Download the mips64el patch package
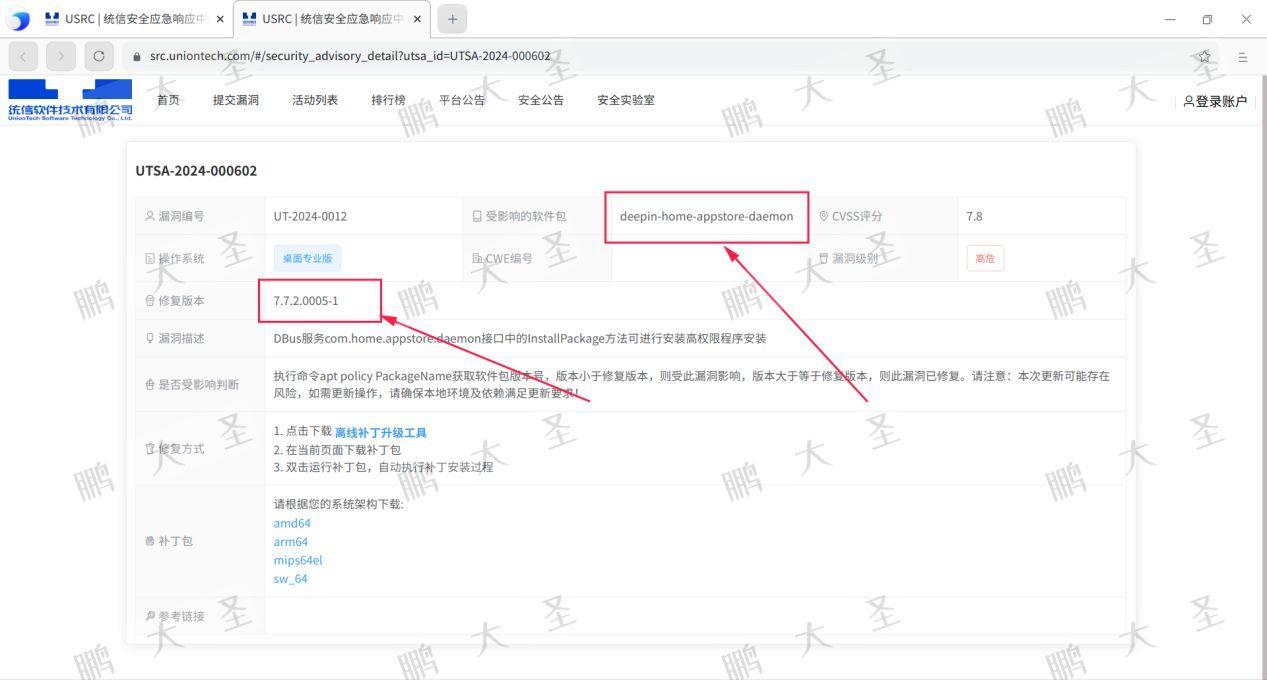1267x680 pixels. tap(298, 560)
